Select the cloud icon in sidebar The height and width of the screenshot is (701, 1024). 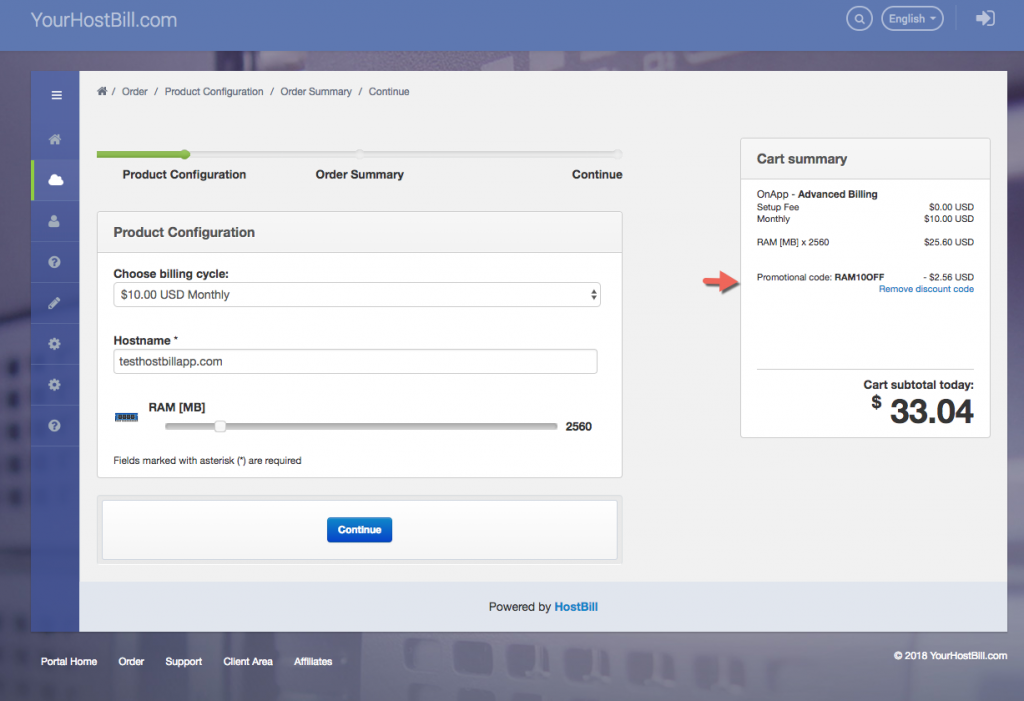pyautogui.click(x=56, y=180)
